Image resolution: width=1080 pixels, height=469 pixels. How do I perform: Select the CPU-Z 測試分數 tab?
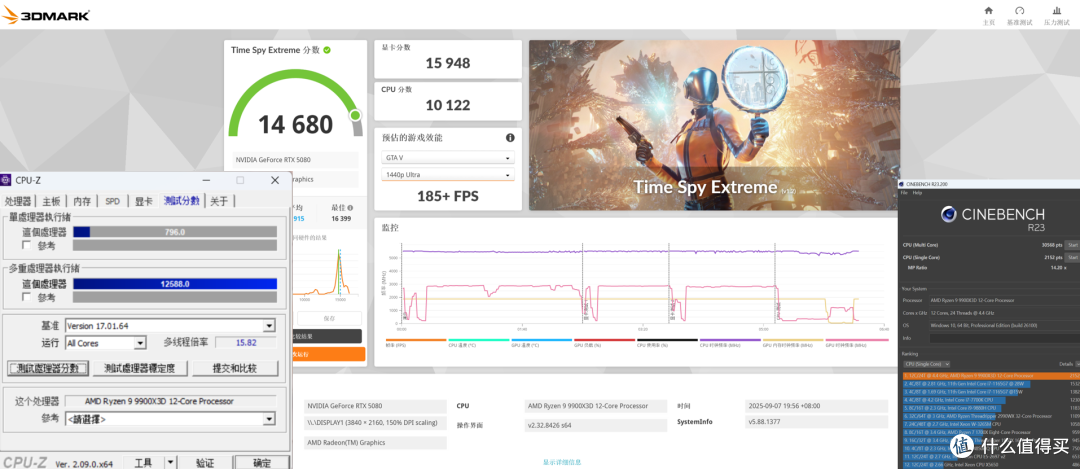click(182, 200)
